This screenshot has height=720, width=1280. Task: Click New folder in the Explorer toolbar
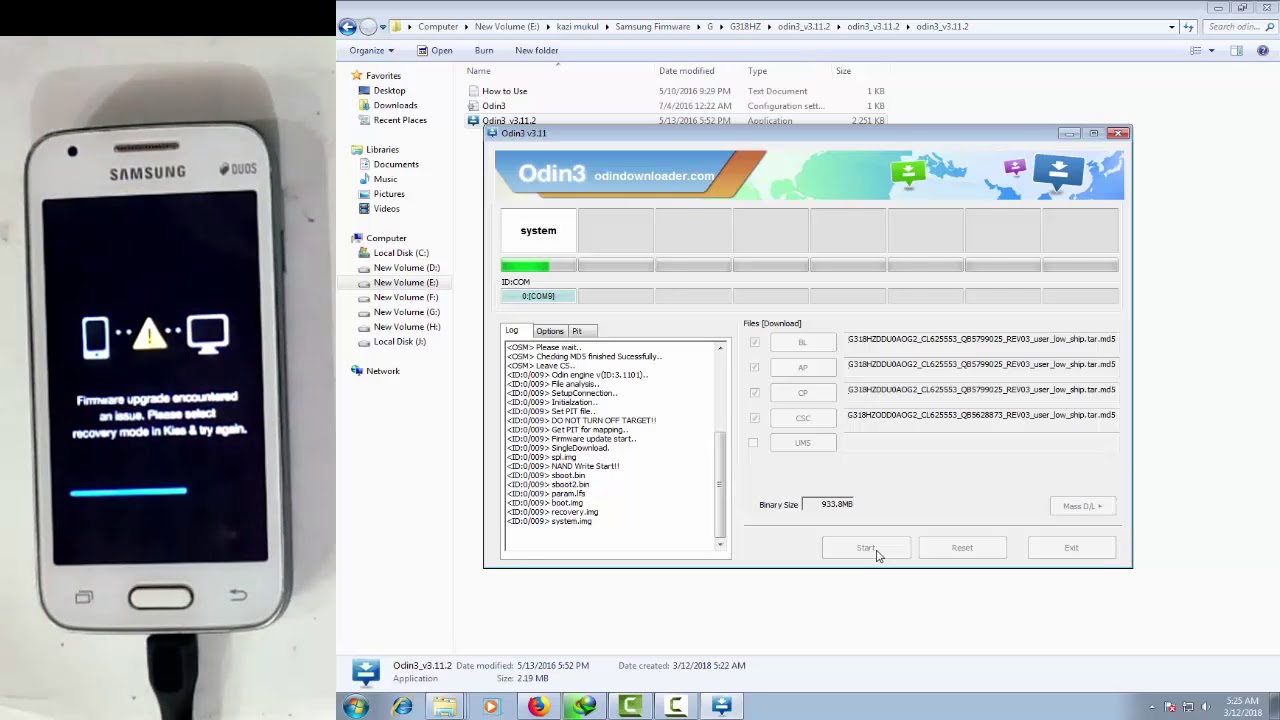(537, 50)
